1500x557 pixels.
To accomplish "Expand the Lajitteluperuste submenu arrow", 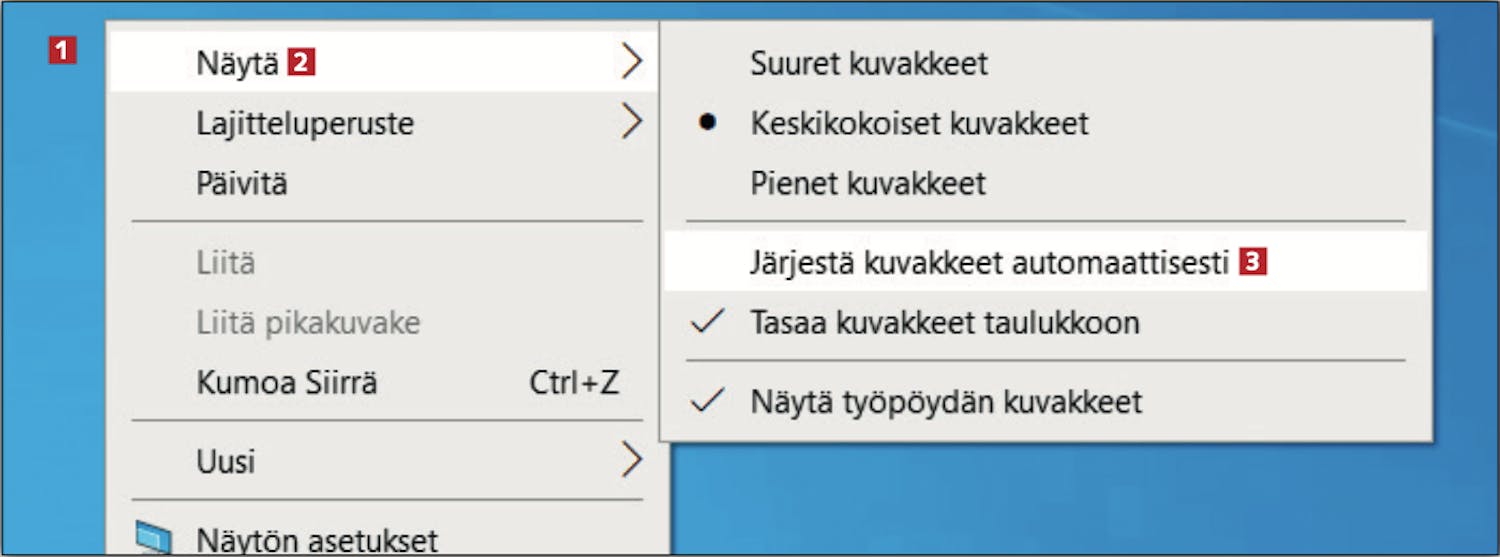I will 630,123.
